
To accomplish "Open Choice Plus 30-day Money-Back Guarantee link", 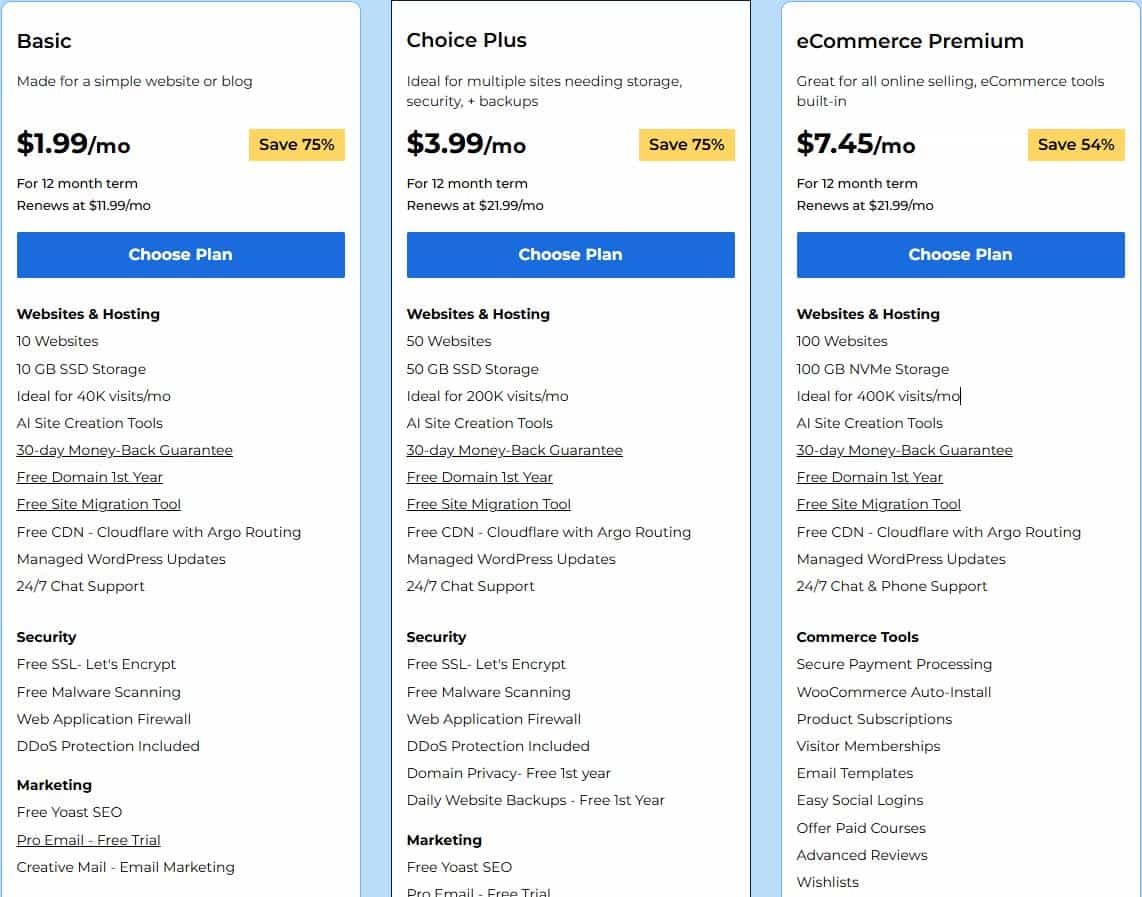I will pos(514,450).
